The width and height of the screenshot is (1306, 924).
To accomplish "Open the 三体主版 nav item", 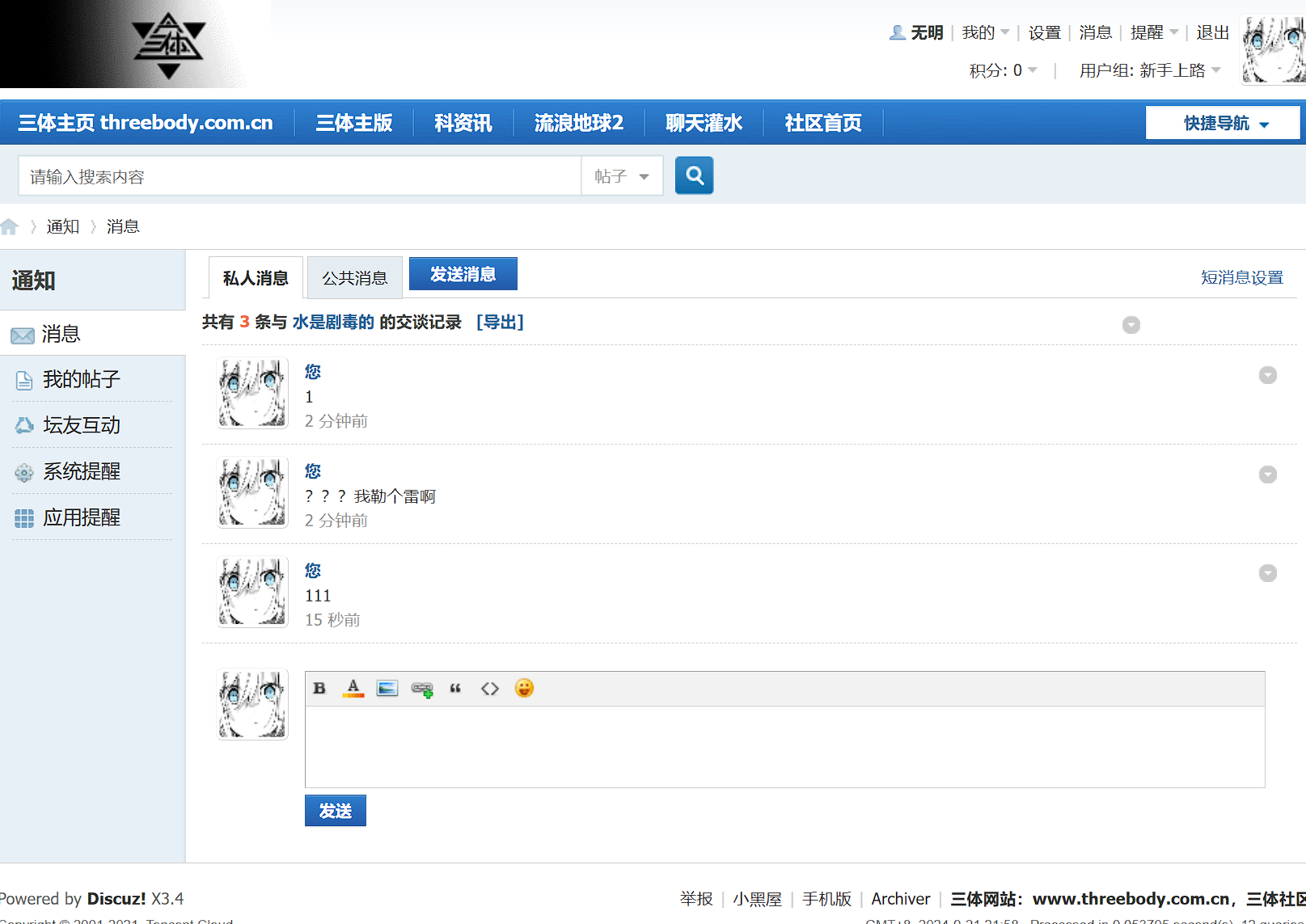I will tap(353, 123).
